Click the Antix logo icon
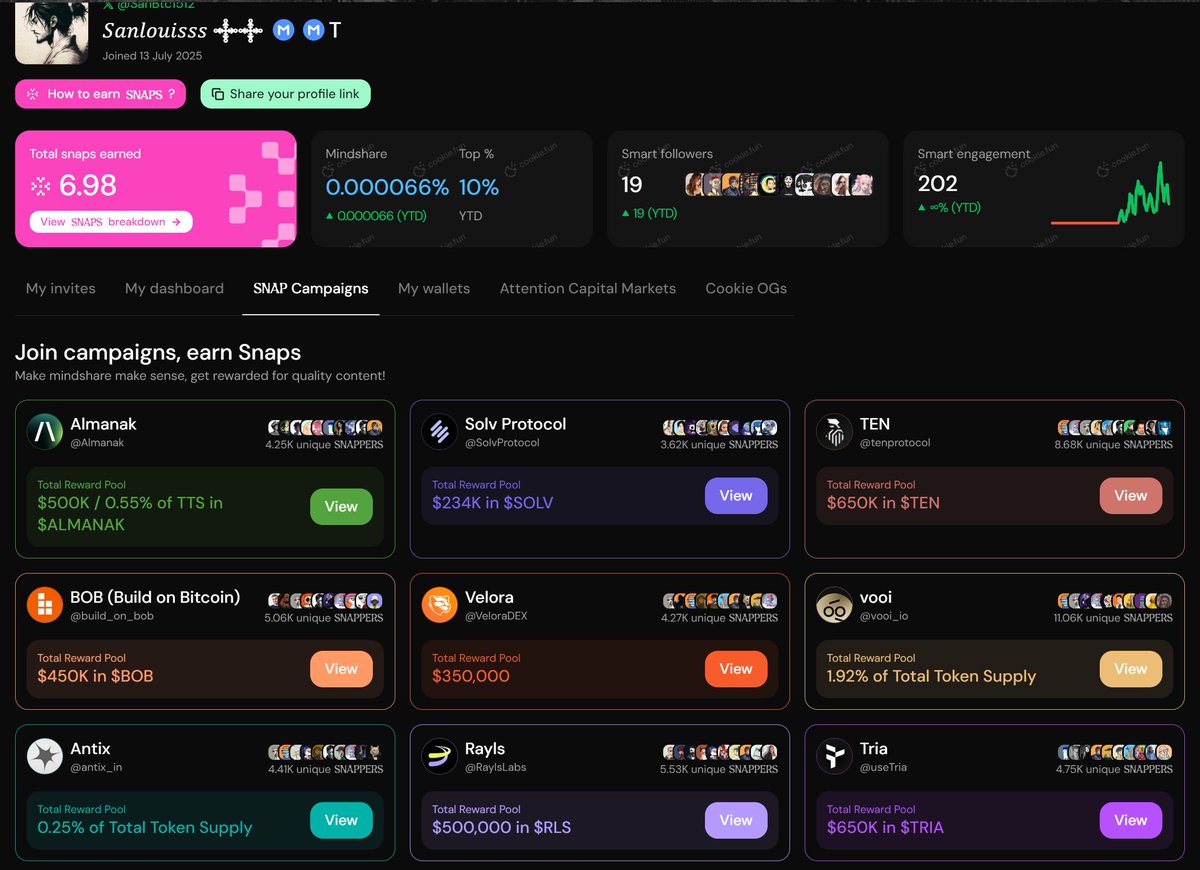This screenshot has width=1200, height=870. point(45,757)
